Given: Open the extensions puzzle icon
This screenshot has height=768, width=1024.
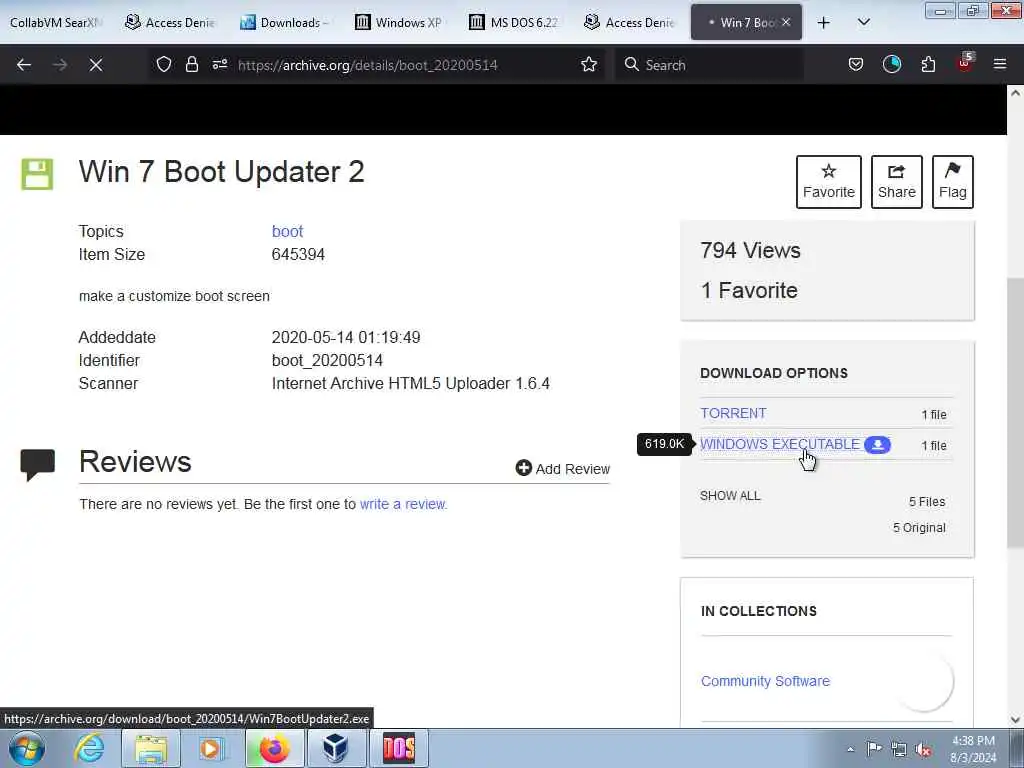Looking at the screenshot, I should [928, 64].
